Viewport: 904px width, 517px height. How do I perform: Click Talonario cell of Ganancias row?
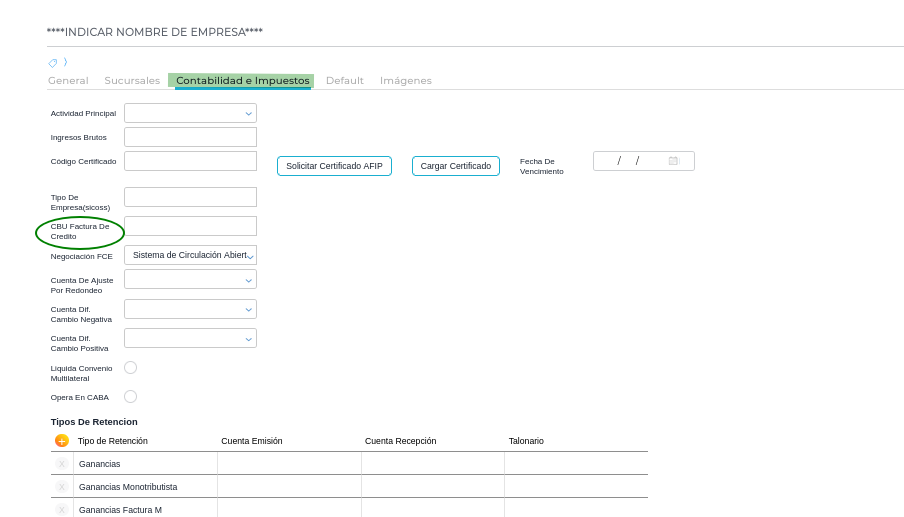(577, 463)
